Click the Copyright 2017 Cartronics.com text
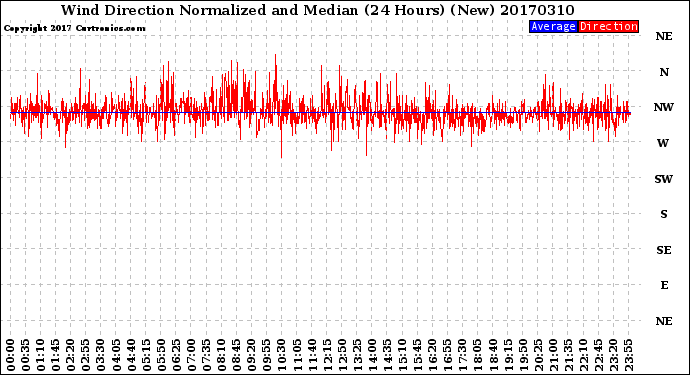The image size is (690, 375). click(74, 28)
